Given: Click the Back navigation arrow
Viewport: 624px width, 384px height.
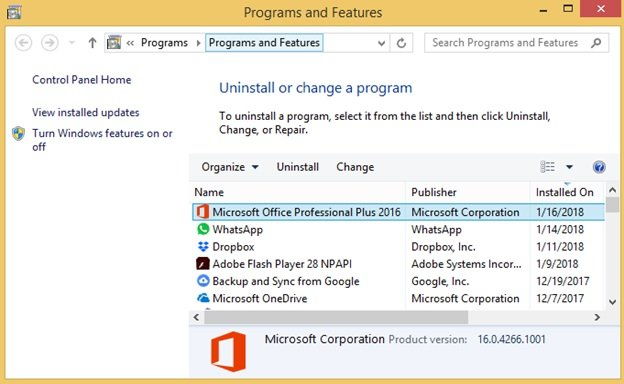Looking at the screenshot, I should tap(23, 42).
